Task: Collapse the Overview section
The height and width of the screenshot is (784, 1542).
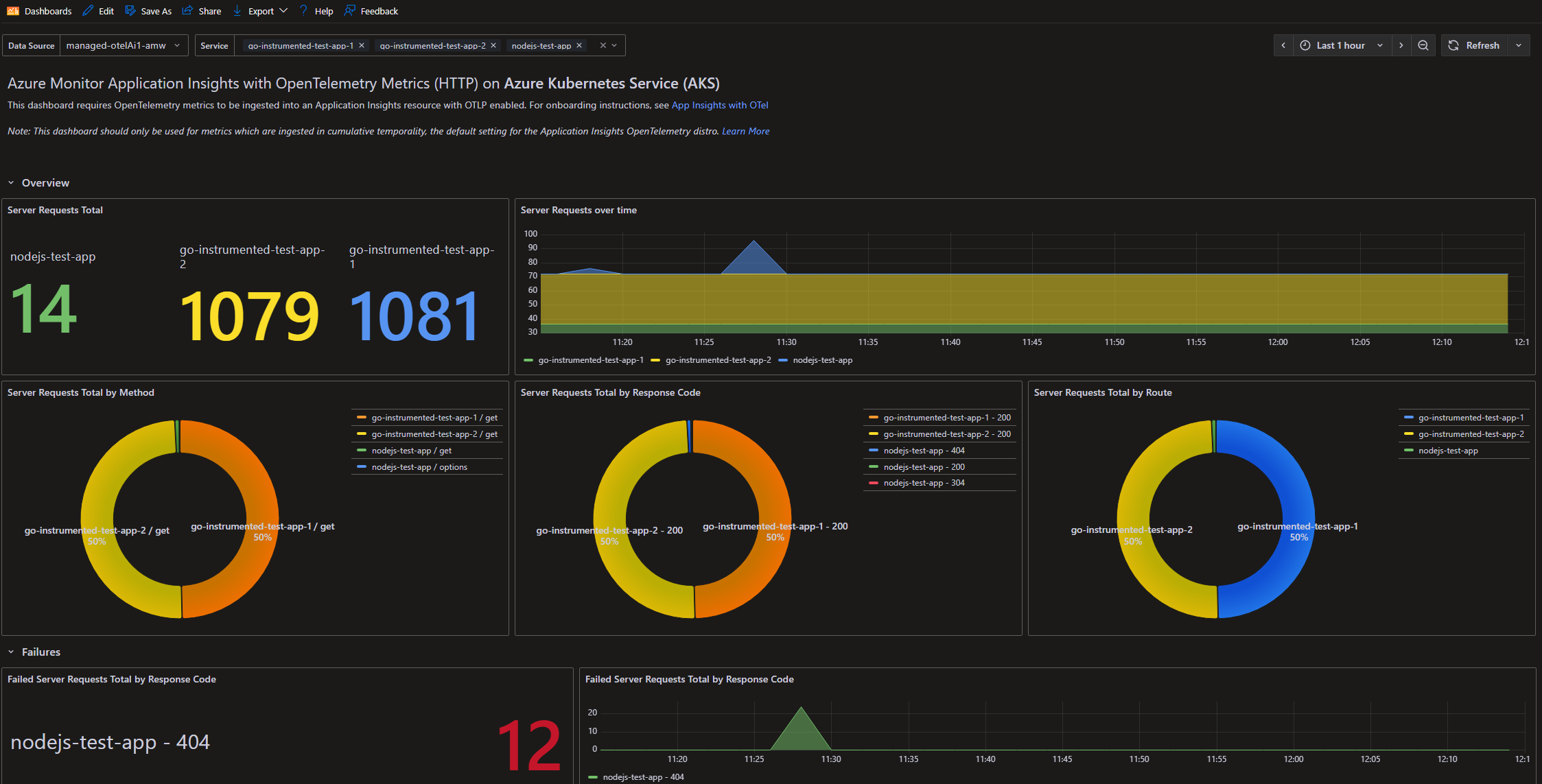Action: click(11, 182)
